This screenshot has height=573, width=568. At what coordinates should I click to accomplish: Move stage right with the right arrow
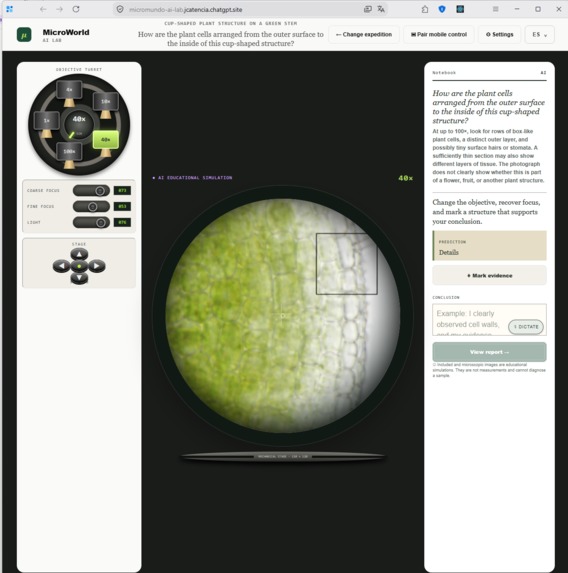pyautogui.click(x=96, y=266)
